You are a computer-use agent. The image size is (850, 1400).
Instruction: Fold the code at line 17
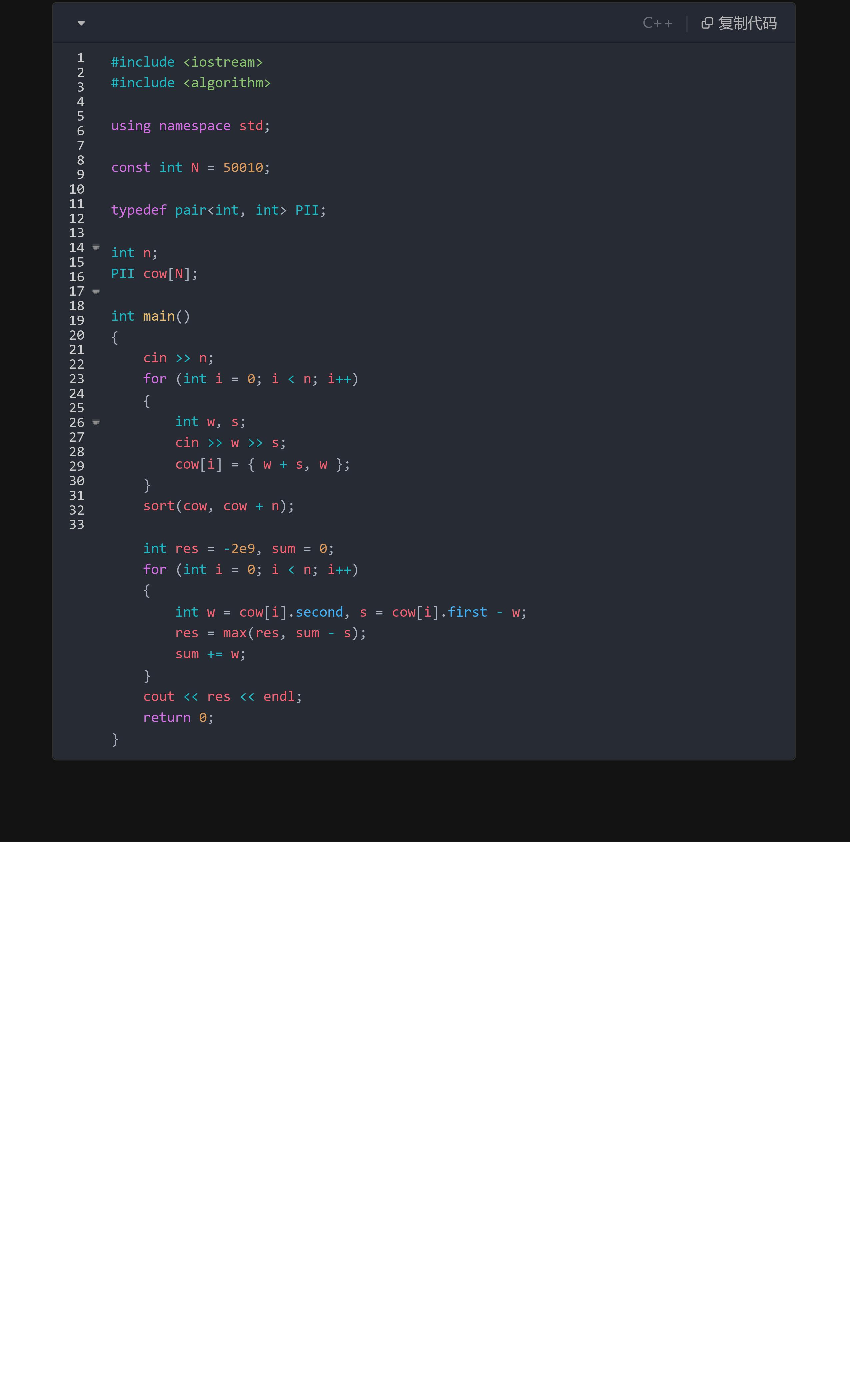tap(96, 292)
